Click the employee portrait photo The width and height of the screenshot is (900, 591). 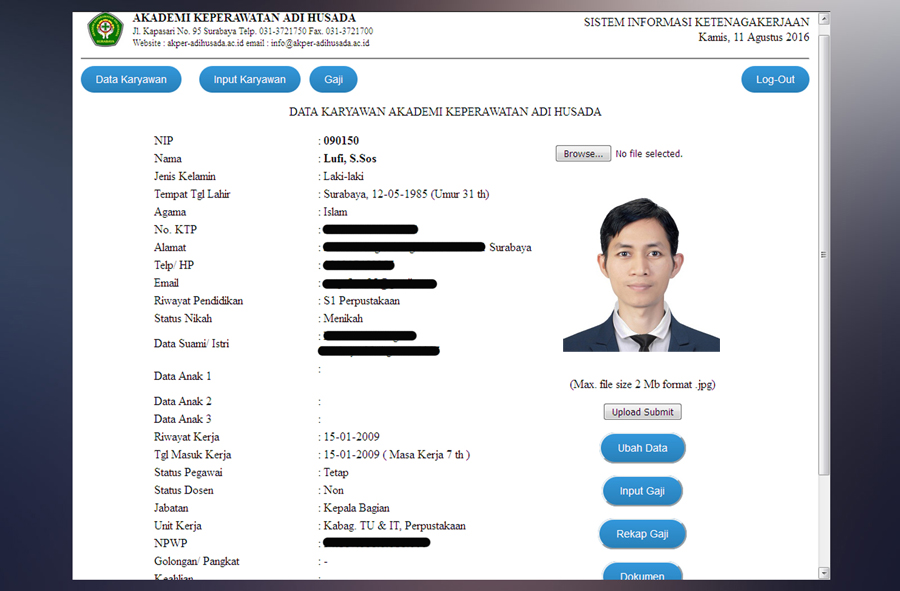(x=641, y=274)
